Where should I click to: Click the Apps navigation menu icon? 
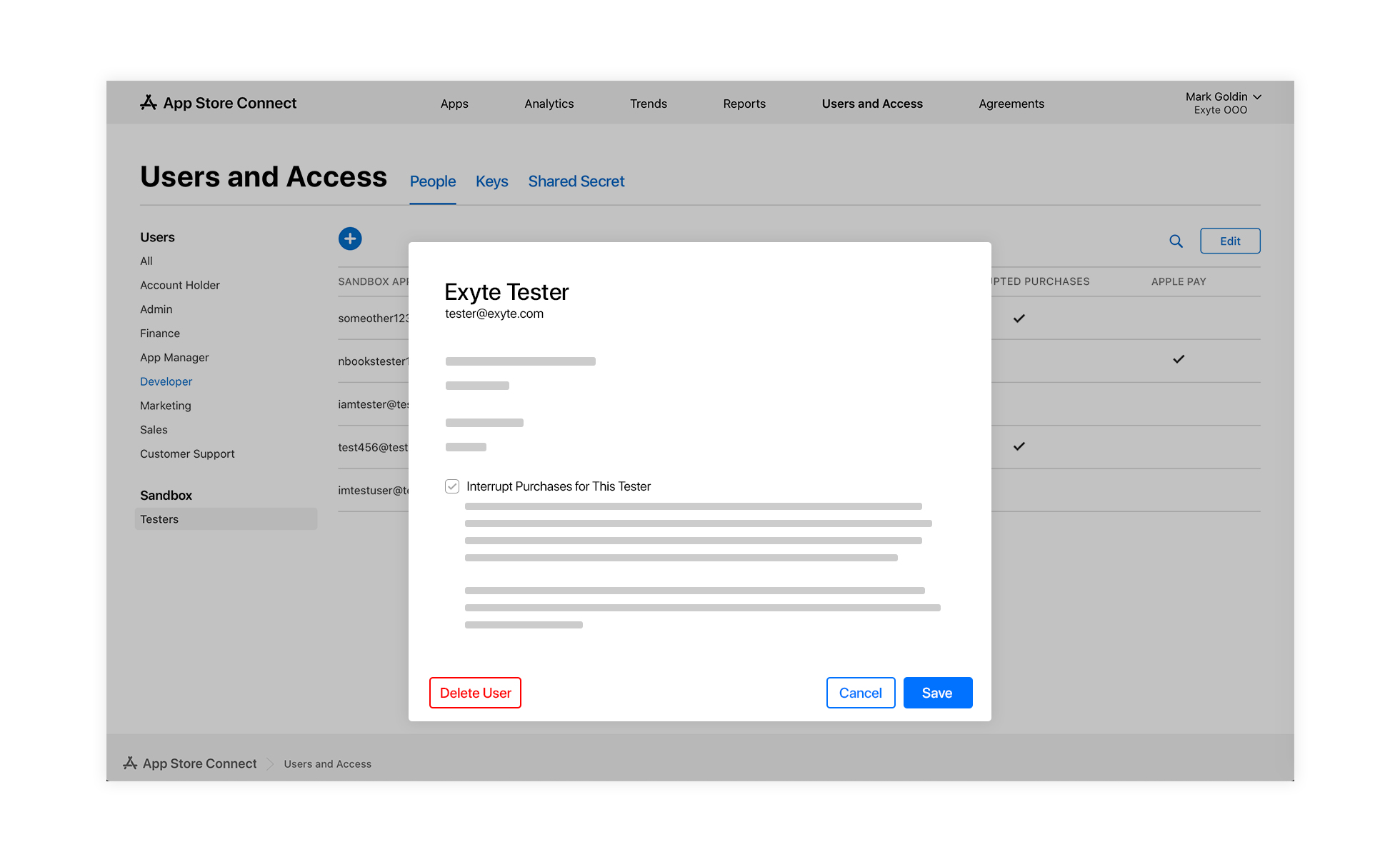tap(454, 103)
